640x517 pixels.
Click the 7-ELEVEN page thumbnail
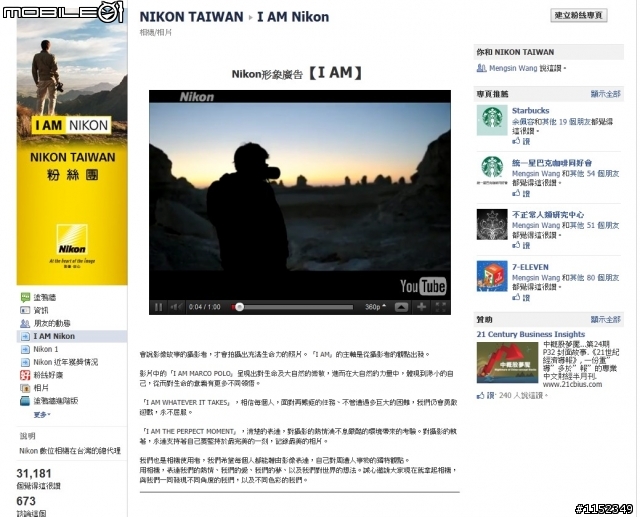pyautogui.click(x=492, y=276)
